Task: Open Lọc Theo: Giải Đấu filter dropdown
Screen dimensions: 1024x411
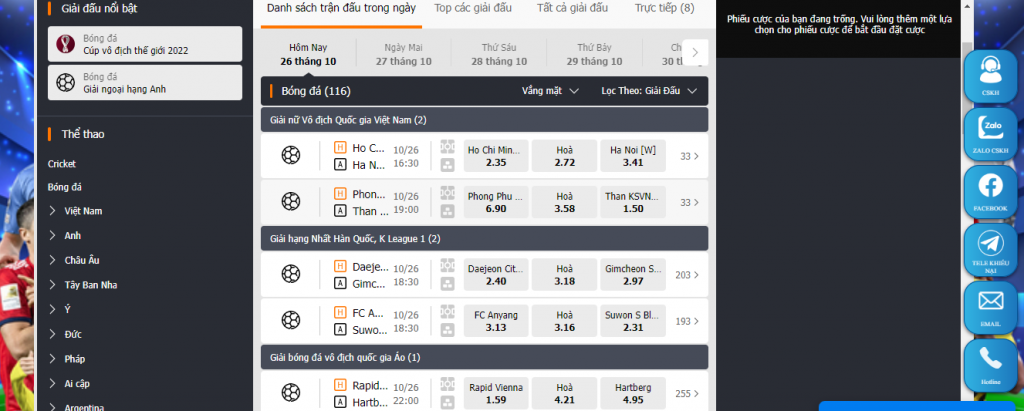Action: click(x=649, y=91)
